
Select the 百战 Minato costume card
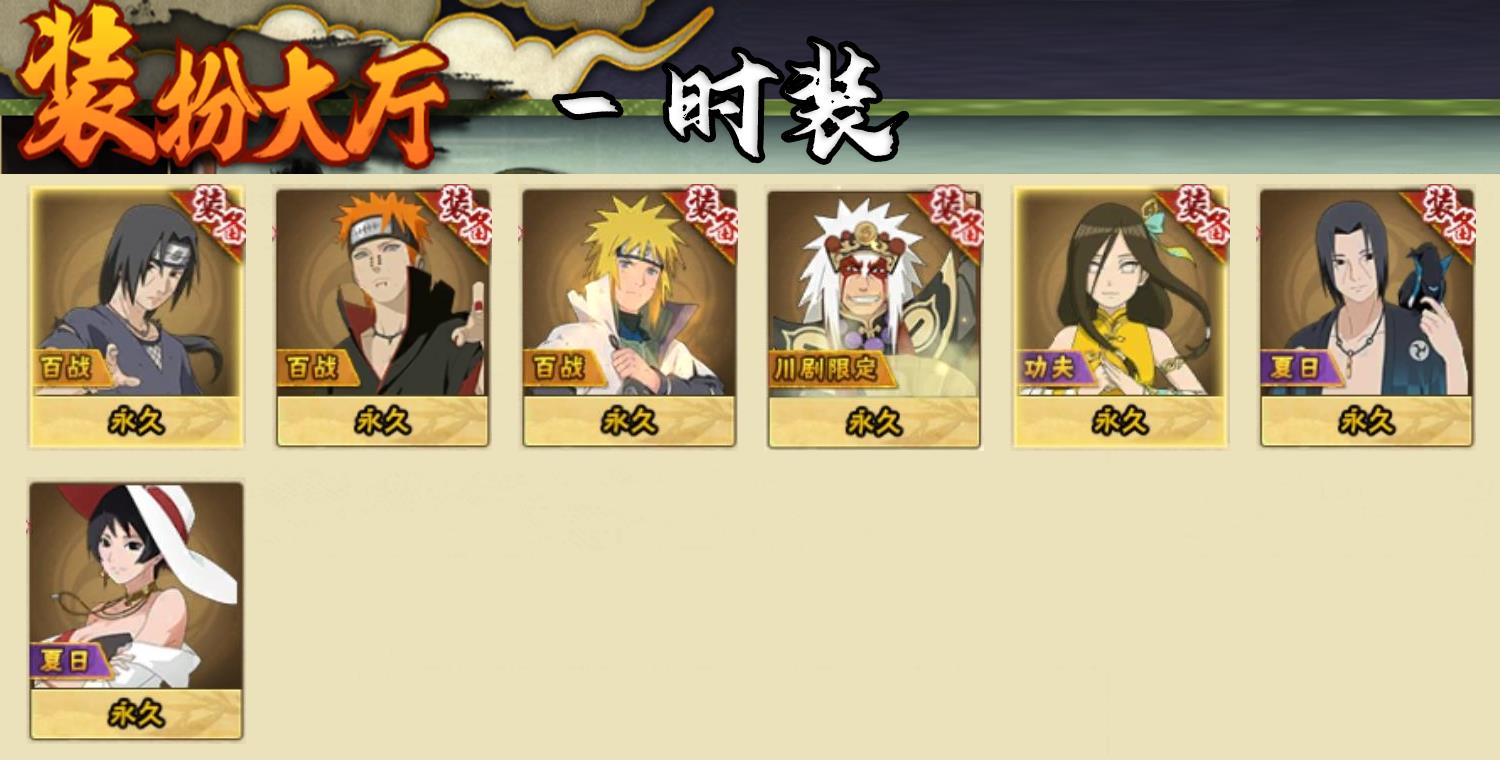point(629,316)
